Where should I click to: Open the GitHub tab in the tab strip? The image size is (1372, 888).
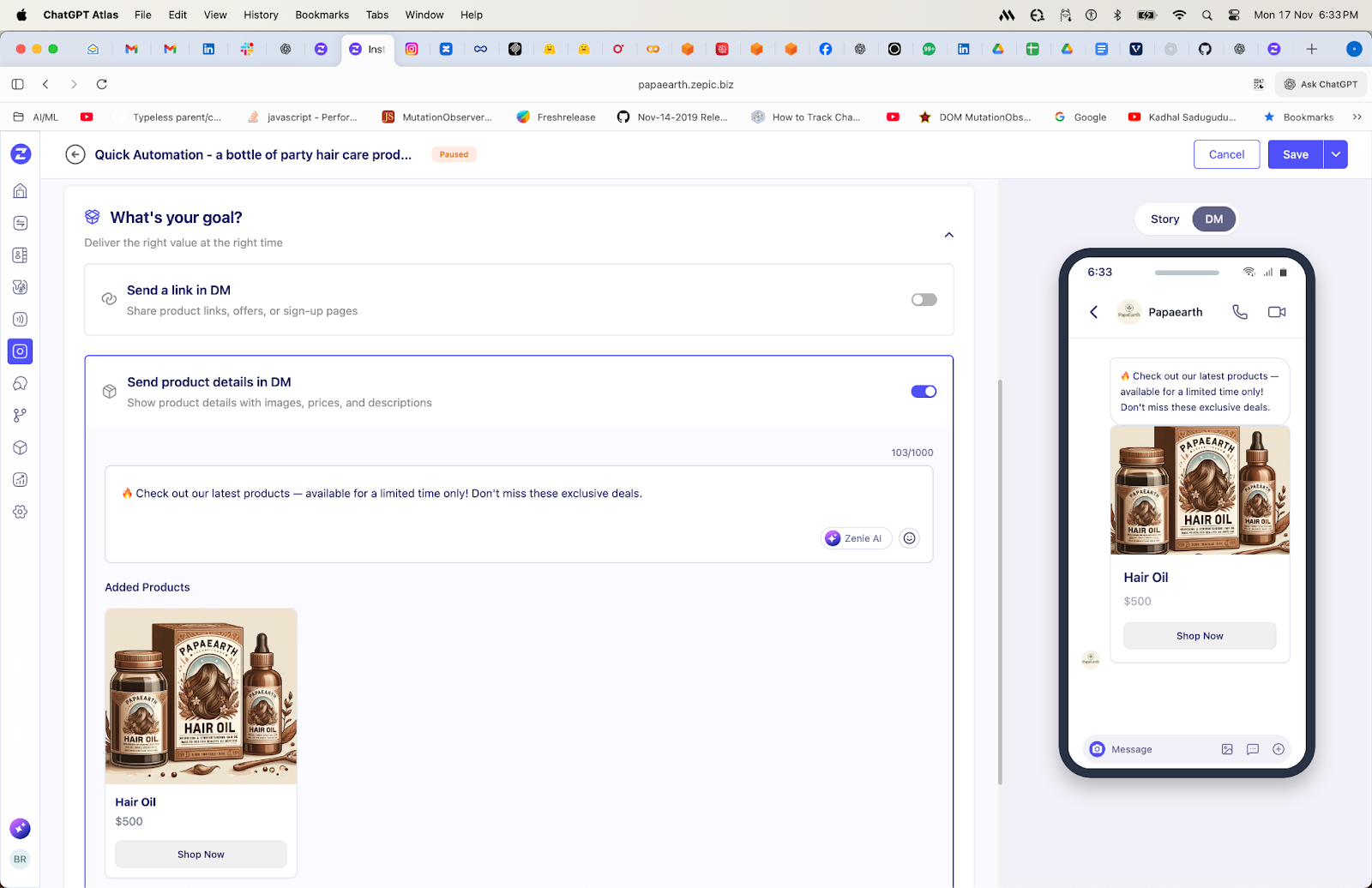(x=1205, y=49)
